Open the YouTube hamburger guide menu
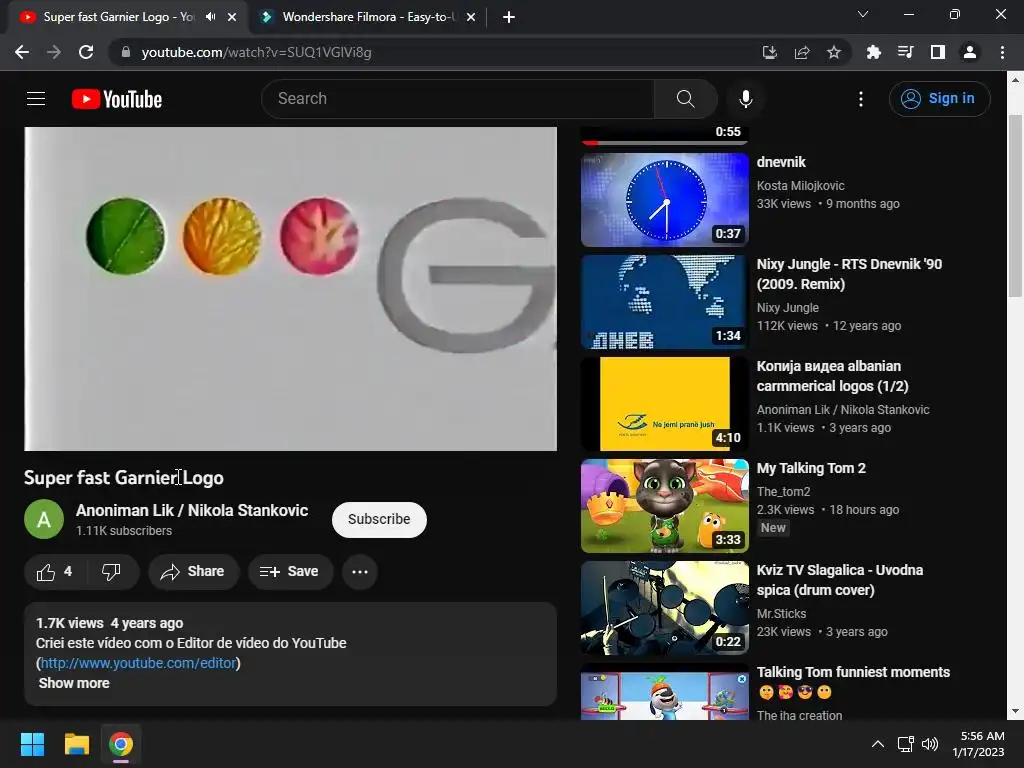 pyautogui.click(x=36, y=99)
